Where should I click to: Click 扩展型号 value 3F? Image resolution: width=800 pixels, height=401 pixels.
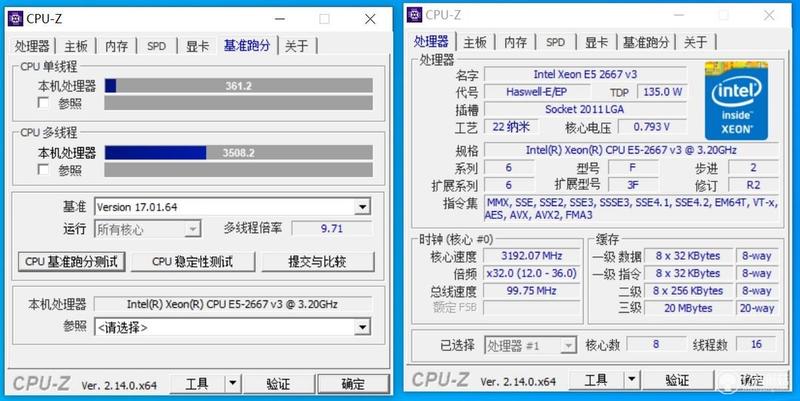pyautogui.click(x=633, y=185)
